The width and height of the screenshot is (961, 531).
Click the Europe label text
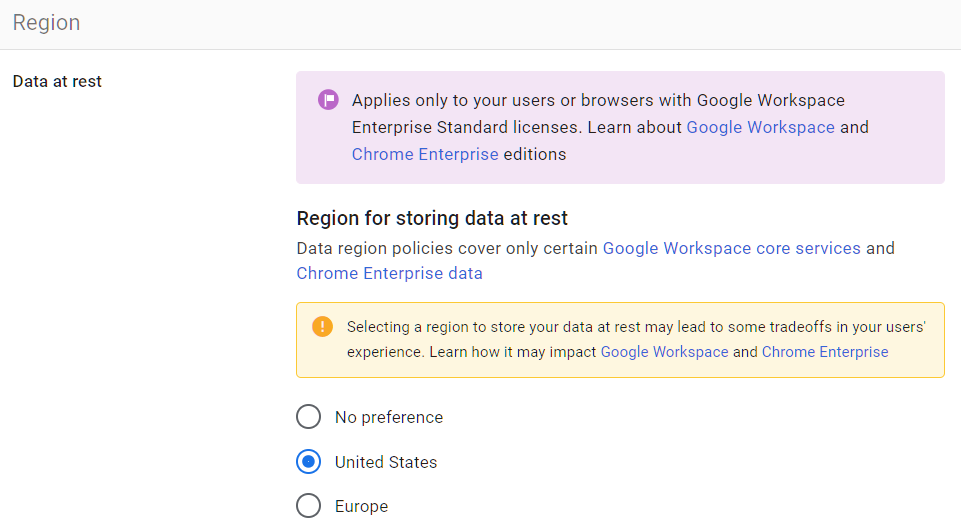[x=361, y=506]
